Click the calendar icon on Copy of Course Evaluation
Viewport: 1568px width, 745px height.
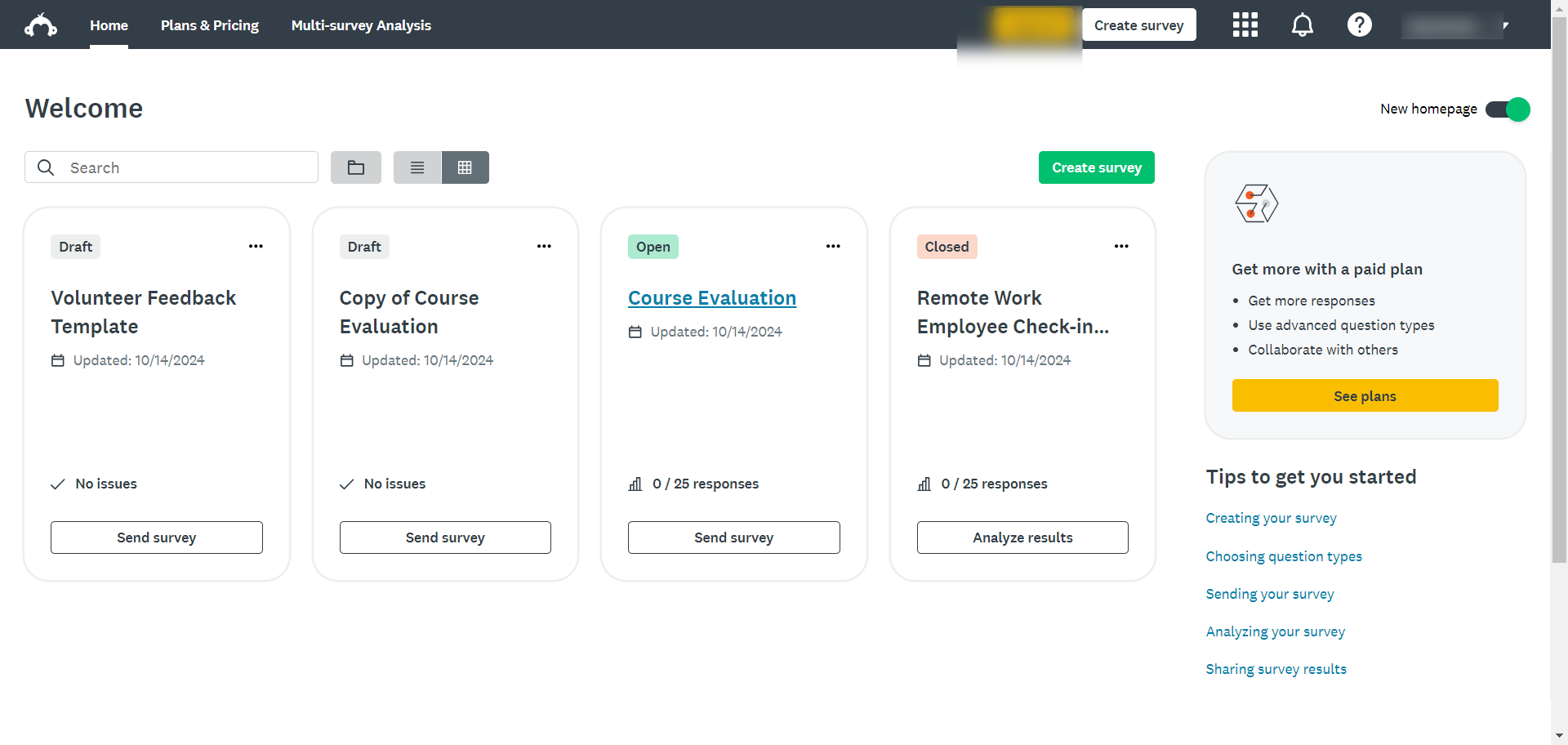[347, 360]
